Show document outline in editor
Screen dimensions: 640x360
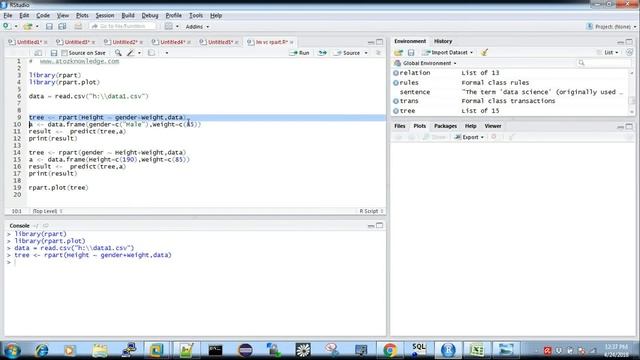[378, 53]
